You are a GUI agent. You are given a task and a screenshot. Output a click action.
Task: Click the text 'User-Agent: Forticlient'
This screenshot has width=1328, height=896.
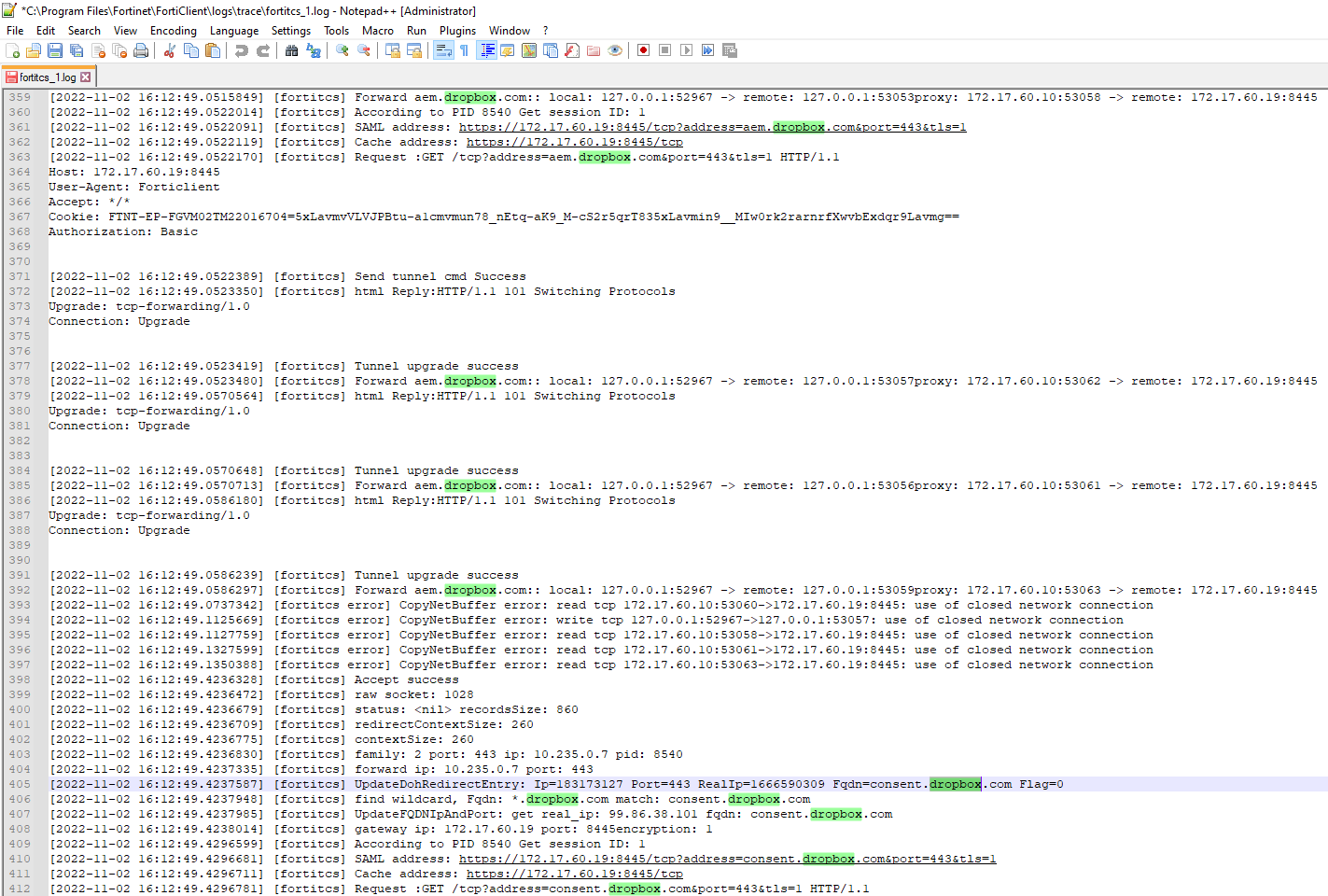134,187
